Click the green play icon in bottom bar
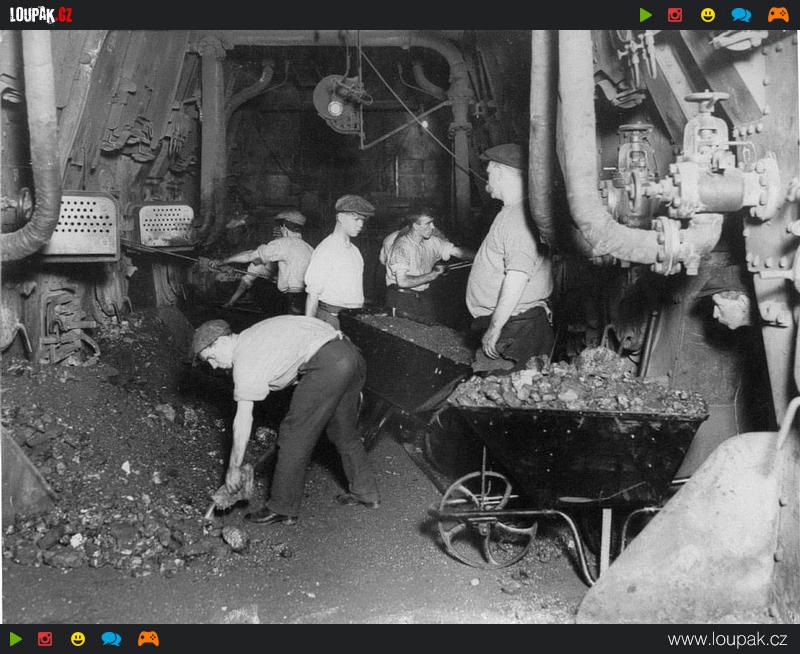 point(16,639)
